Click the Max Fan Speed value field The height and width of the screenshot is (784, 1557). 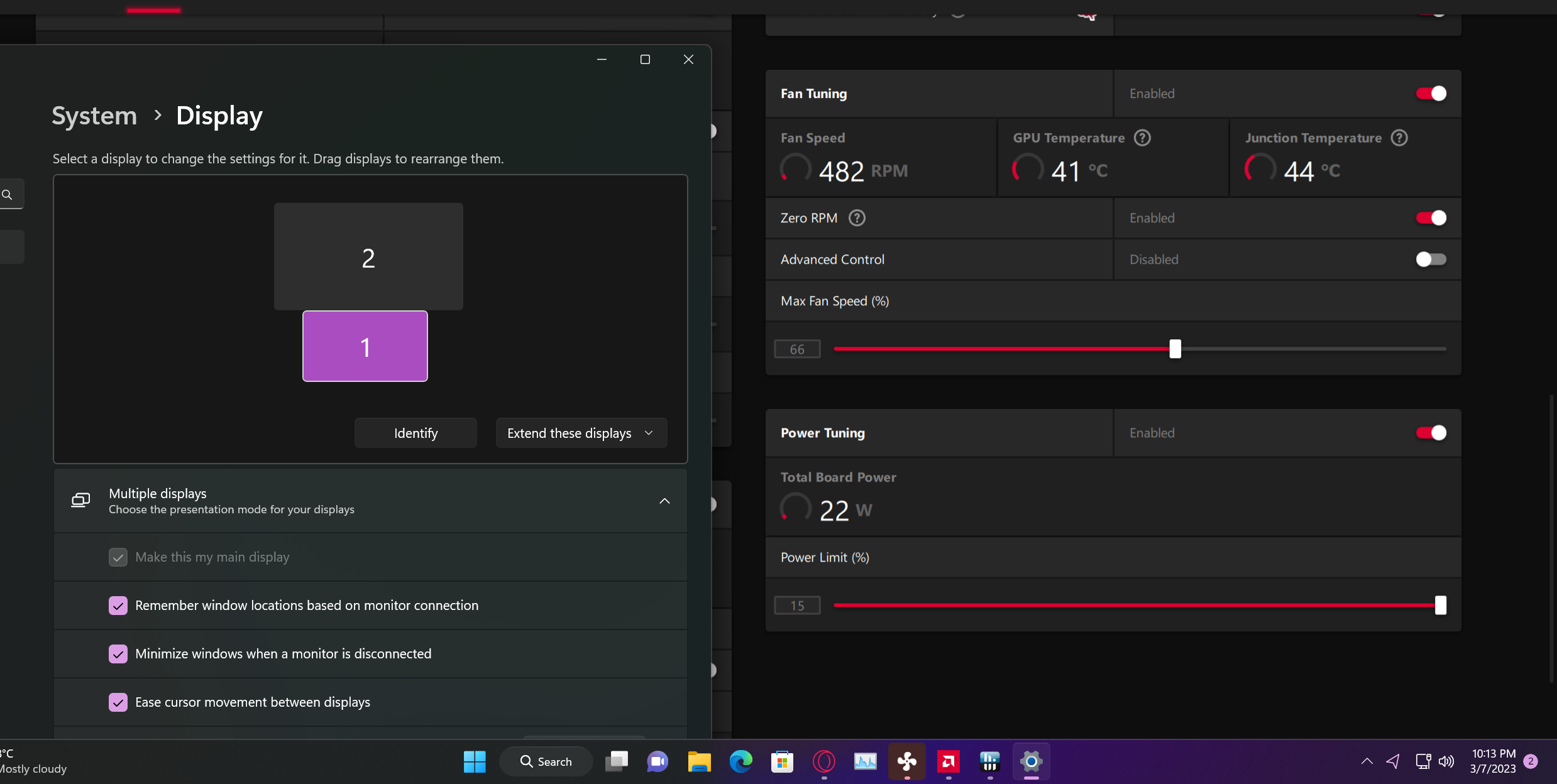tap(797, 349)
